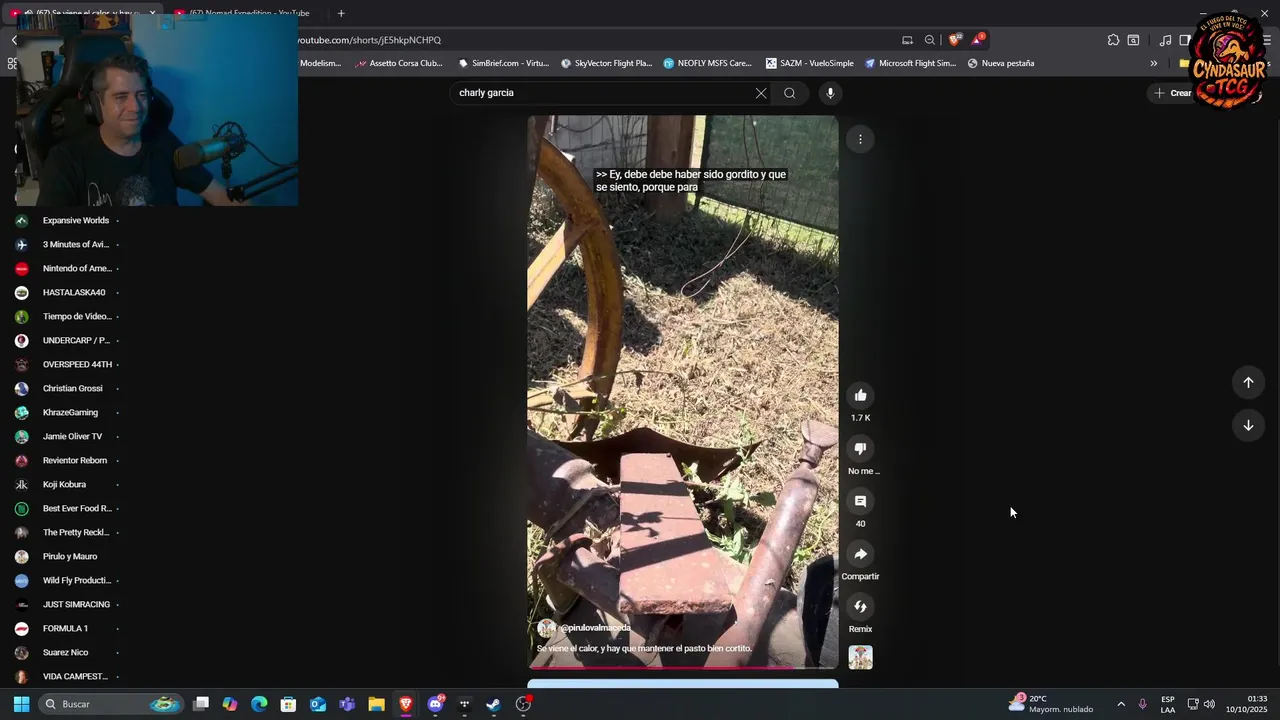
Task: Open the Brave Shields icon
Action: click(x=954, y=40)
